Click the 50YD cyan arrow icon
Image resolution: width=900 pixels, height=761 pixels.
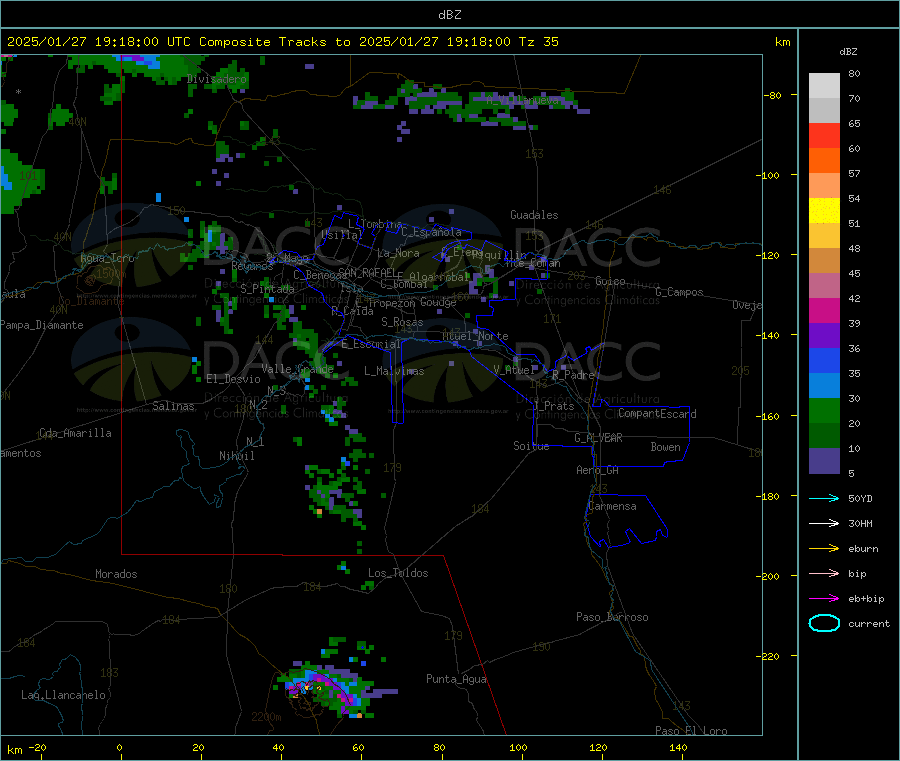824,498
